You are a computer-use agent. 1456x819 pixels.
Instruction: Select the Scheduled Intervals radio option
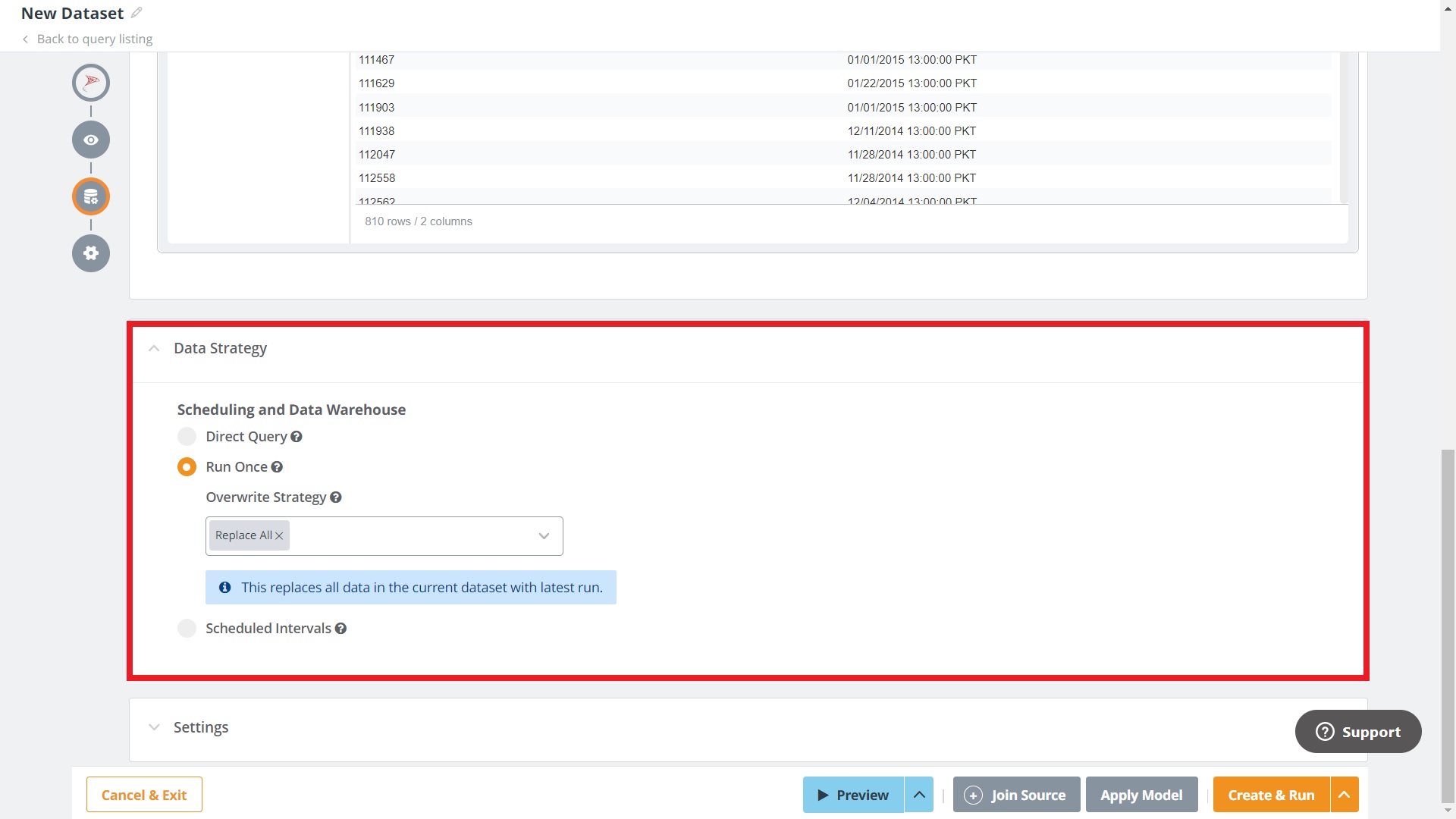coord(187,629)
